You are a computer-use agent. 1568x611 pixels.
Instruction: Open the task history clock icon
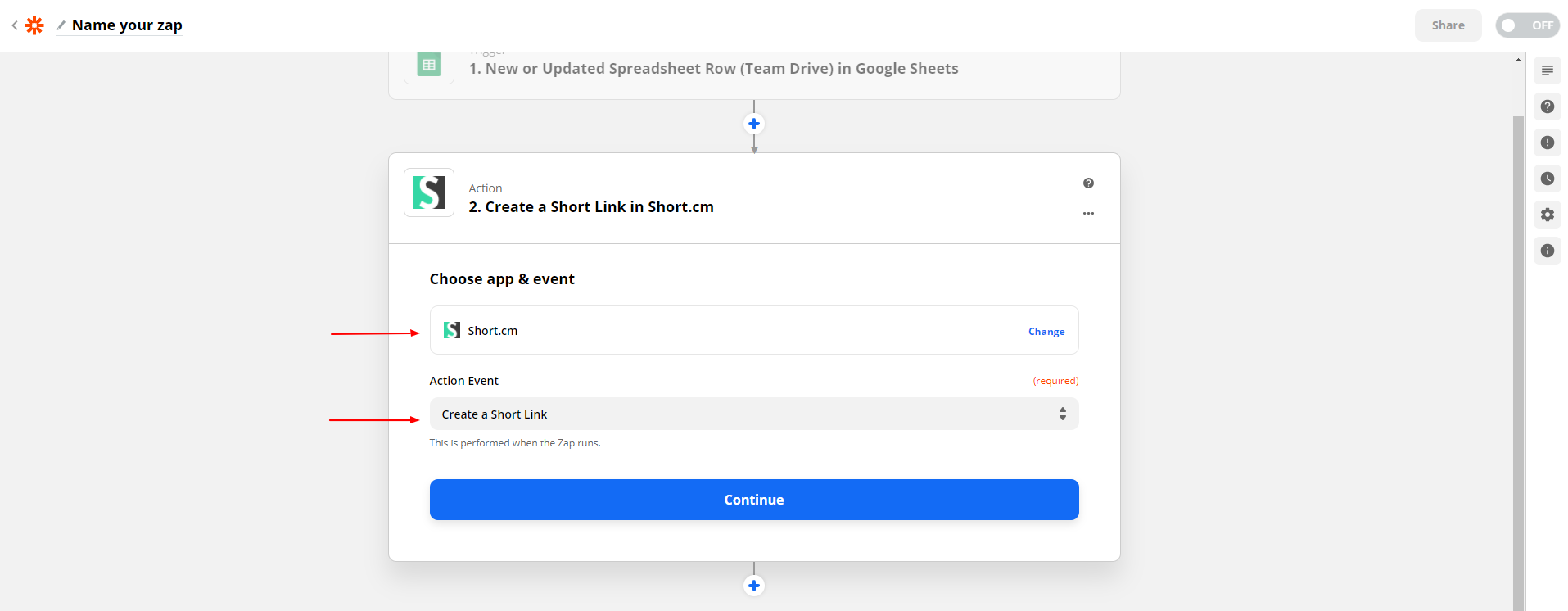(1547, 179)
